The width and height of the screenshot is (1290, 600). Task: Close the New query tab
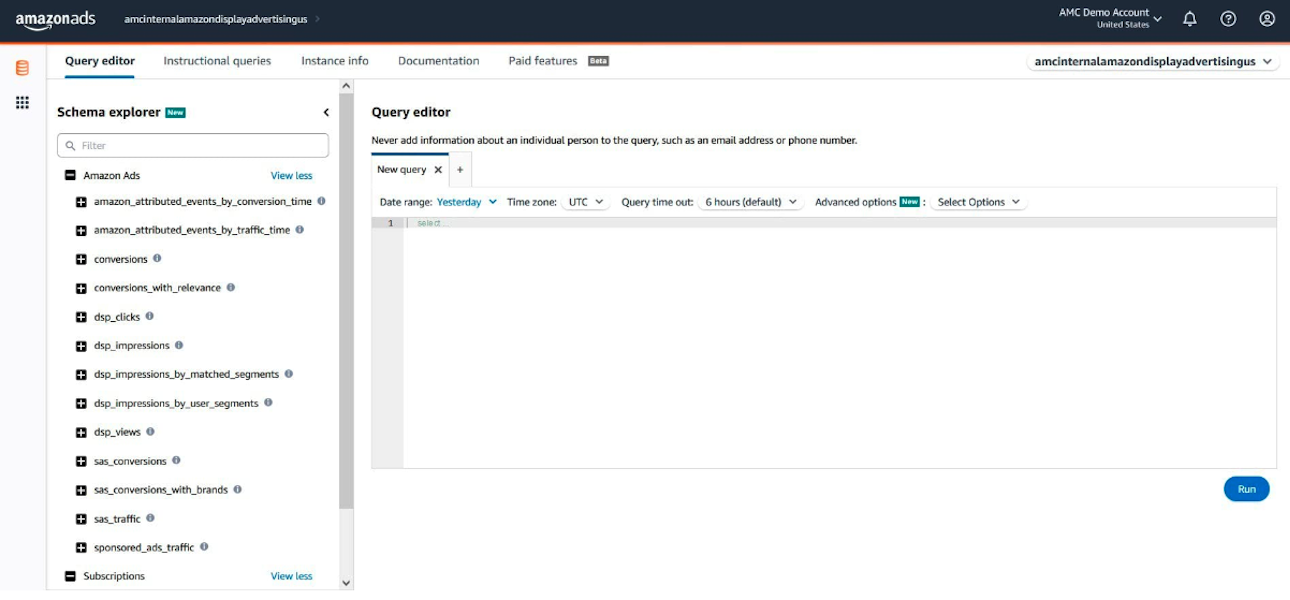[438, 170]
